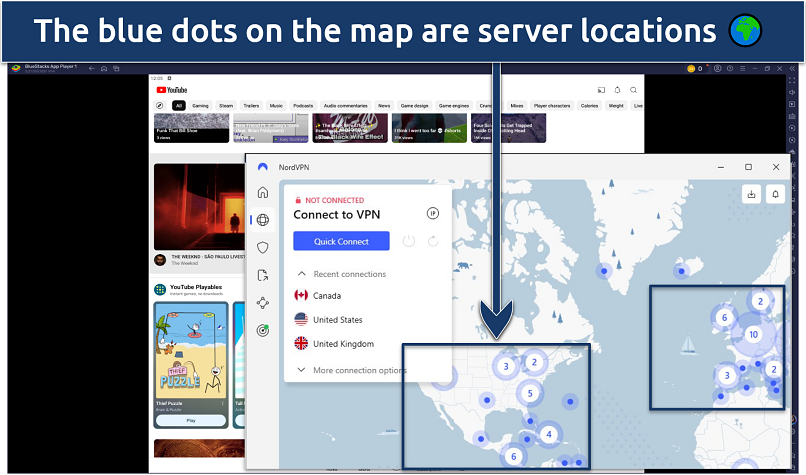
Task: Select the Gaming chip on YouTube
Action: click(x=201, y=105)
